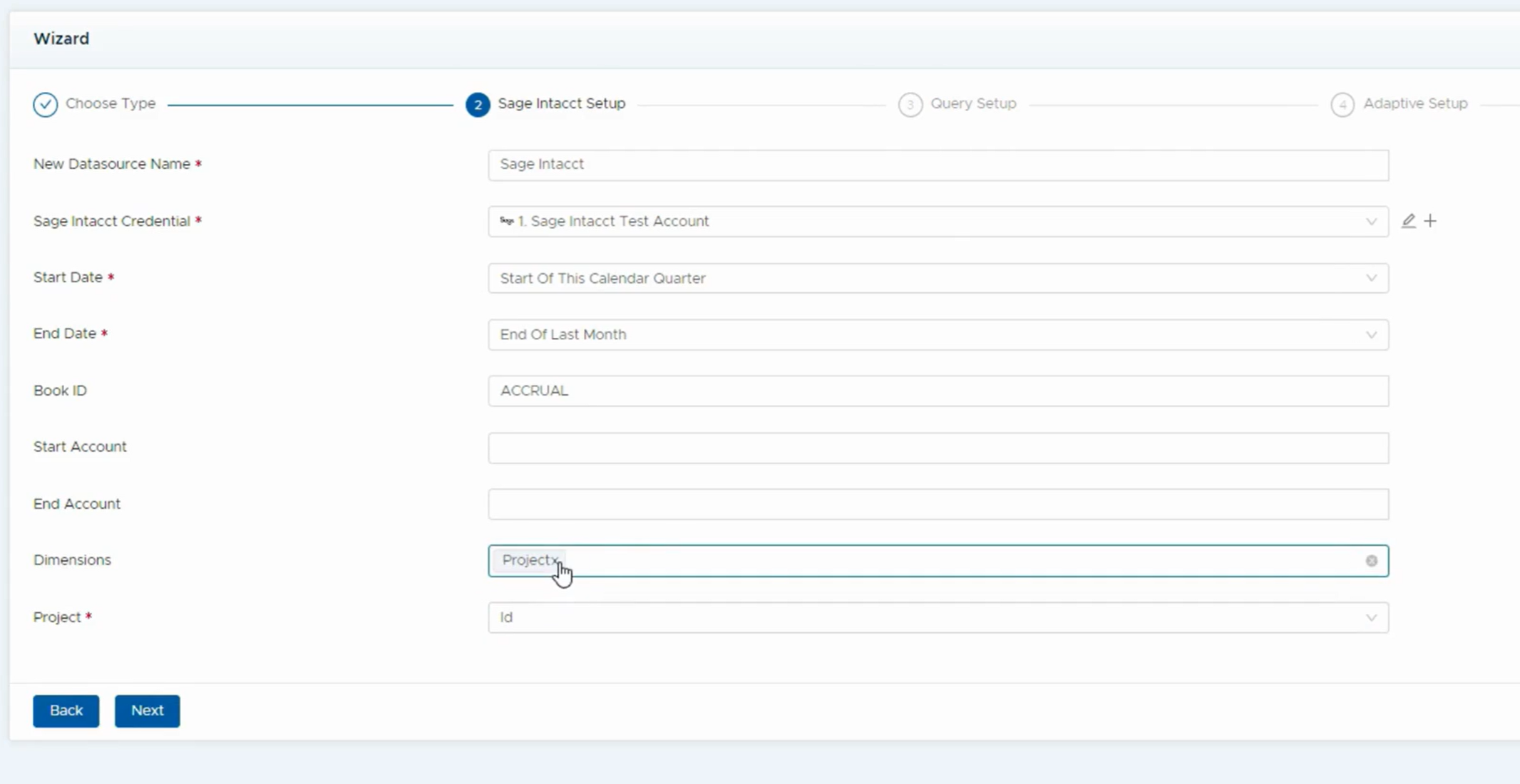Remove the Project dimension tag
The height and width of the screenshot is (784, 1520).
[555, 562]
